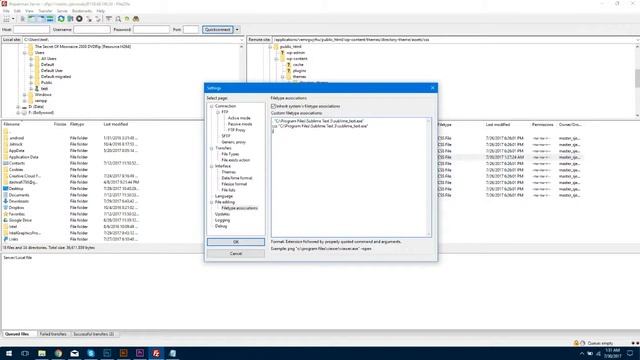Toggle synchronized browsing toolbar icon
The height and width of the screenshot is (360, 640).
coord(127,19)
